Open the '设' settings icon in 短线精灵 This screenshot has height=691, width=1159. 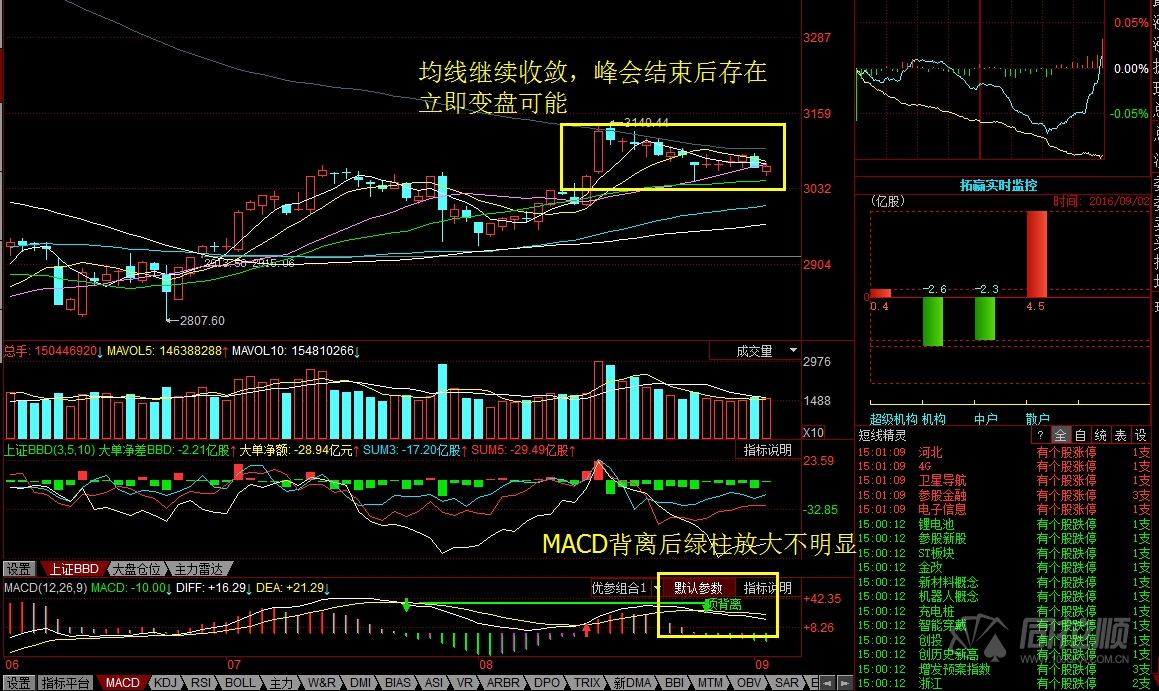(1140, 435)
